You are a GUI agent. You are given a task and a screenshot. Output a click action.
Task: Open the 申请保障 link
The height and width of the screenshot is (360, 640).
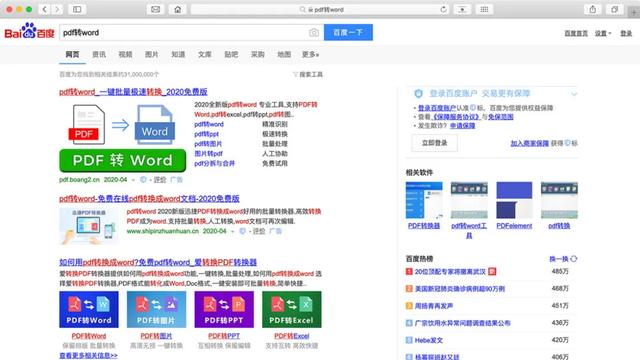[x=462, y=126]
